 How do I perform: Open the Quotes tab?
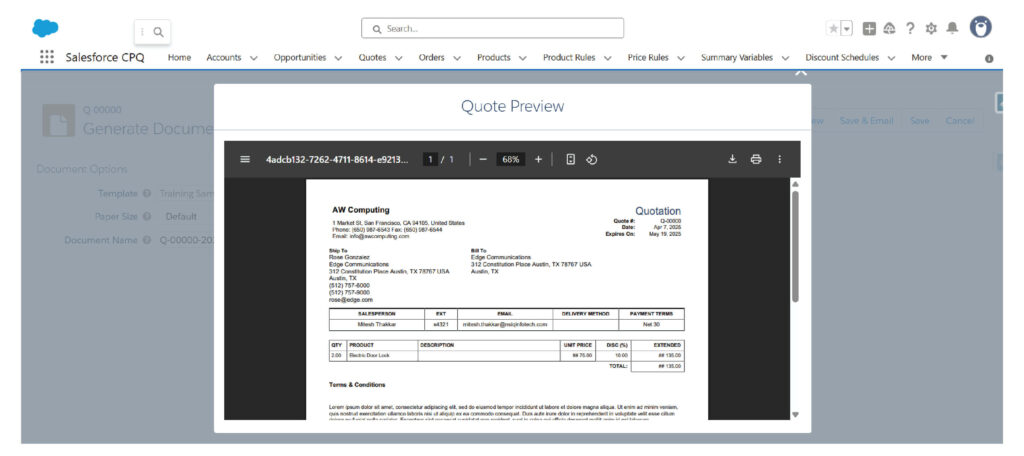[372, 57]
